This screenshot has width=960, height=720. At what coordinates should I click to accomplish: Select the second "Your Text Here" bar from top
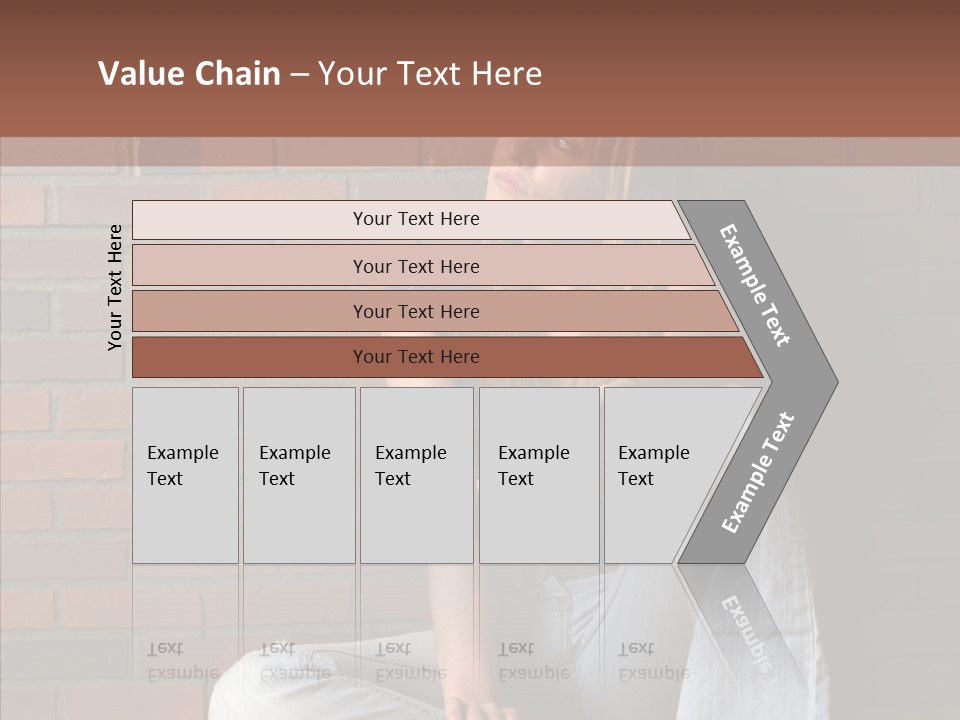click(416, 266)
